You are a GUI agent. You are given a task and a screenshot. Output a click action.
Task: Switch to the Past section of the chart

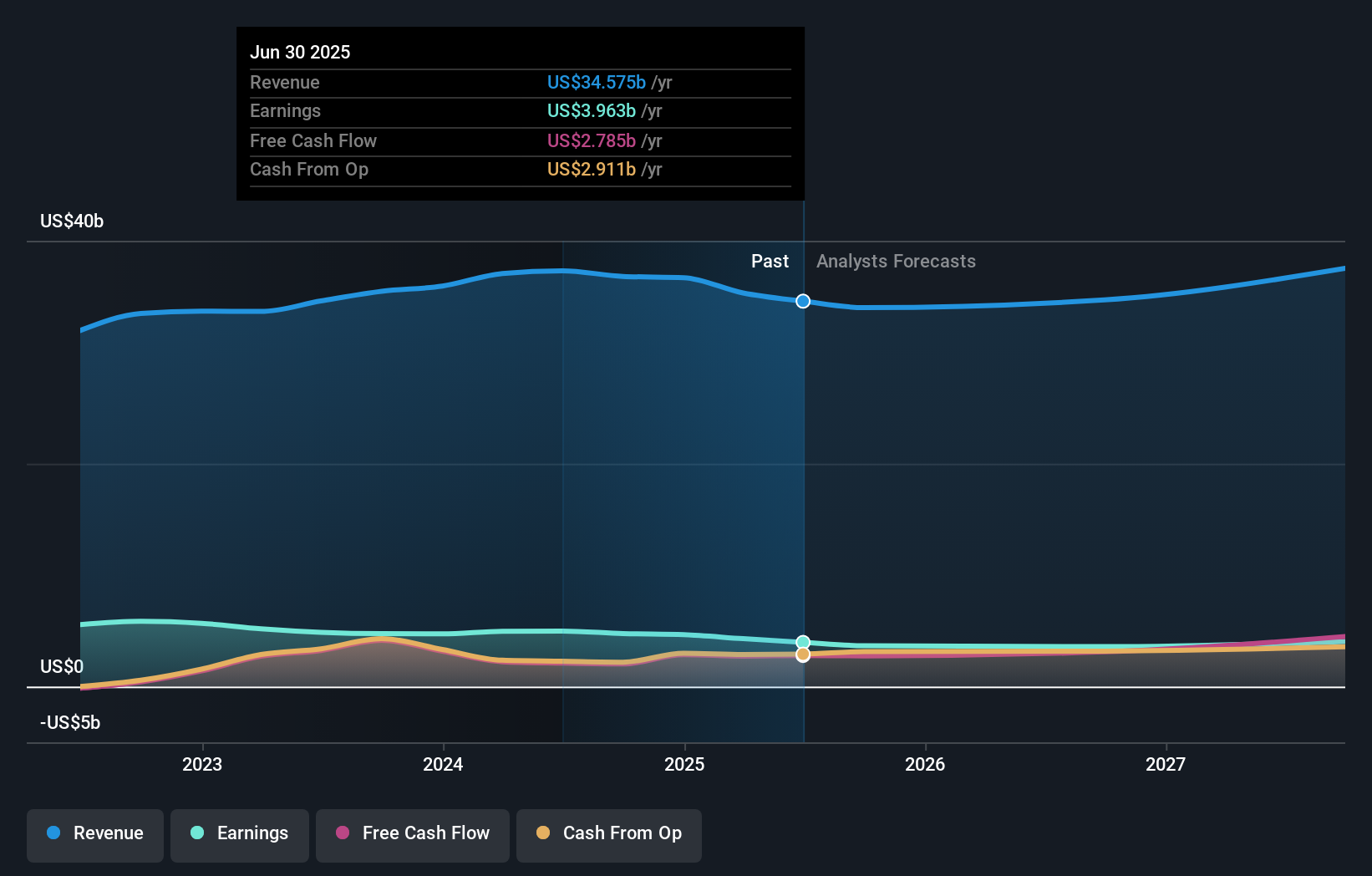(770, 261)
